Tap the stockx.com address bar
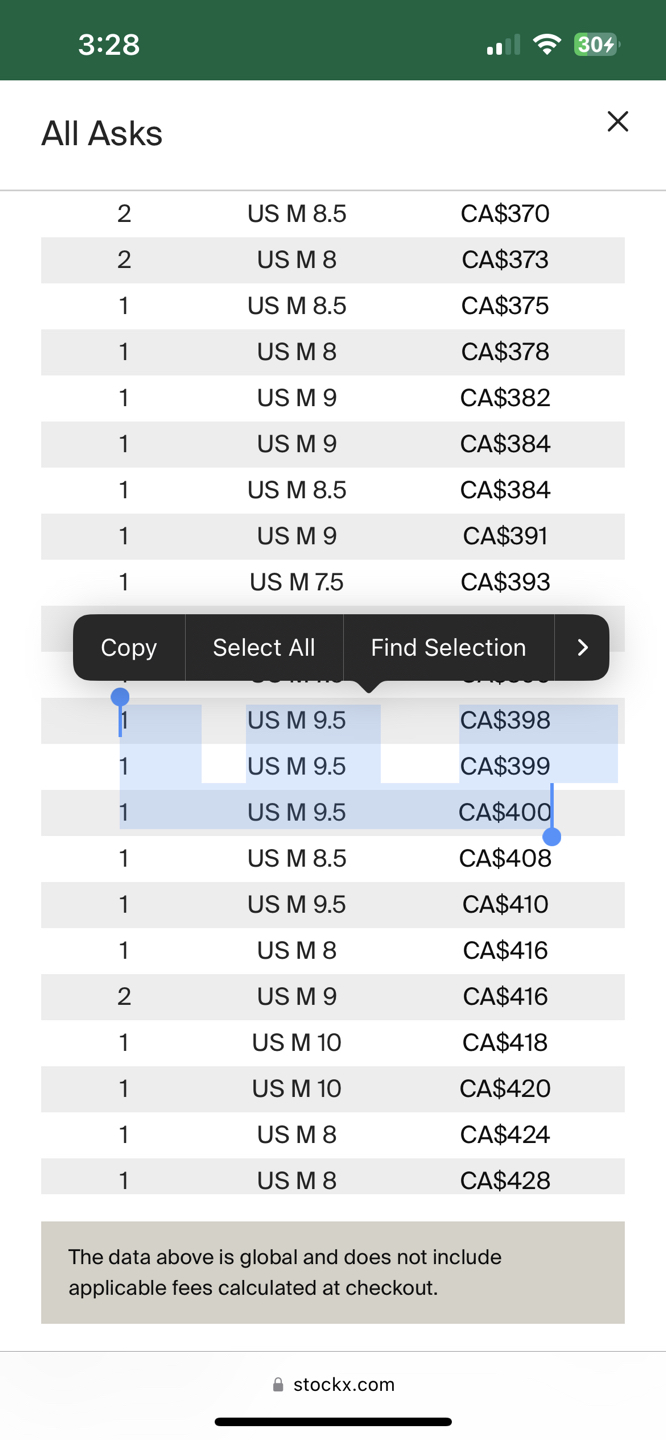This screenshot has width=666, height=1440. click(333, 1385)
